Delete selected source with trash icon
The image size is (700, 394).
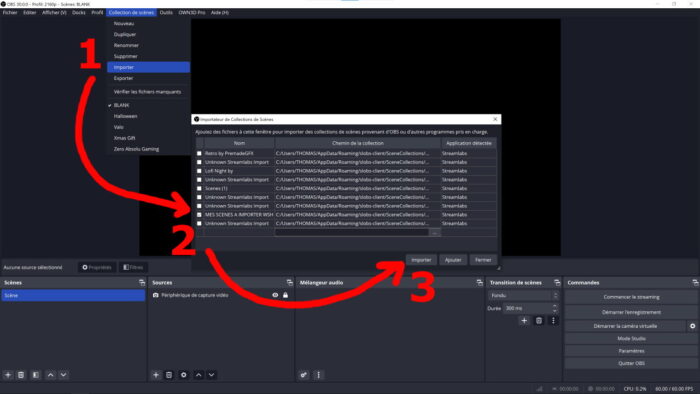coord(169,375)
